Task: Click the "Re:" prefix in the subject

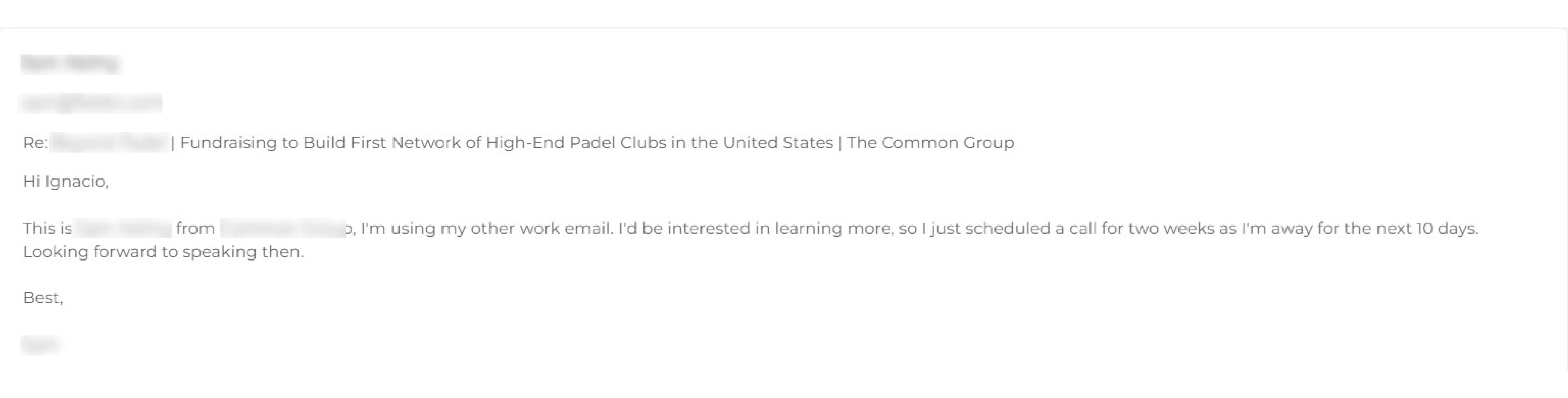Action: coord(35,143)
